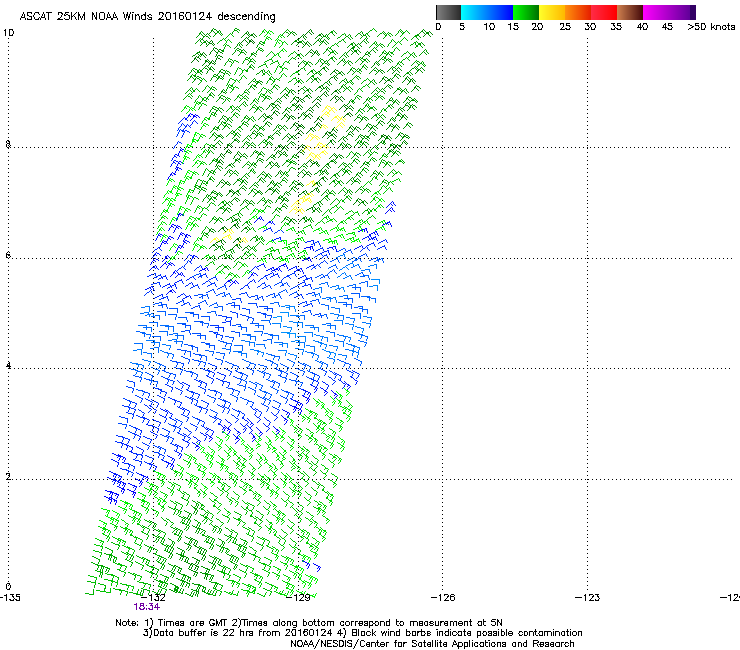Screen dimensions: 740x650
Task: Click the '-132' longitude axis label
Action: tap(153, 597)
